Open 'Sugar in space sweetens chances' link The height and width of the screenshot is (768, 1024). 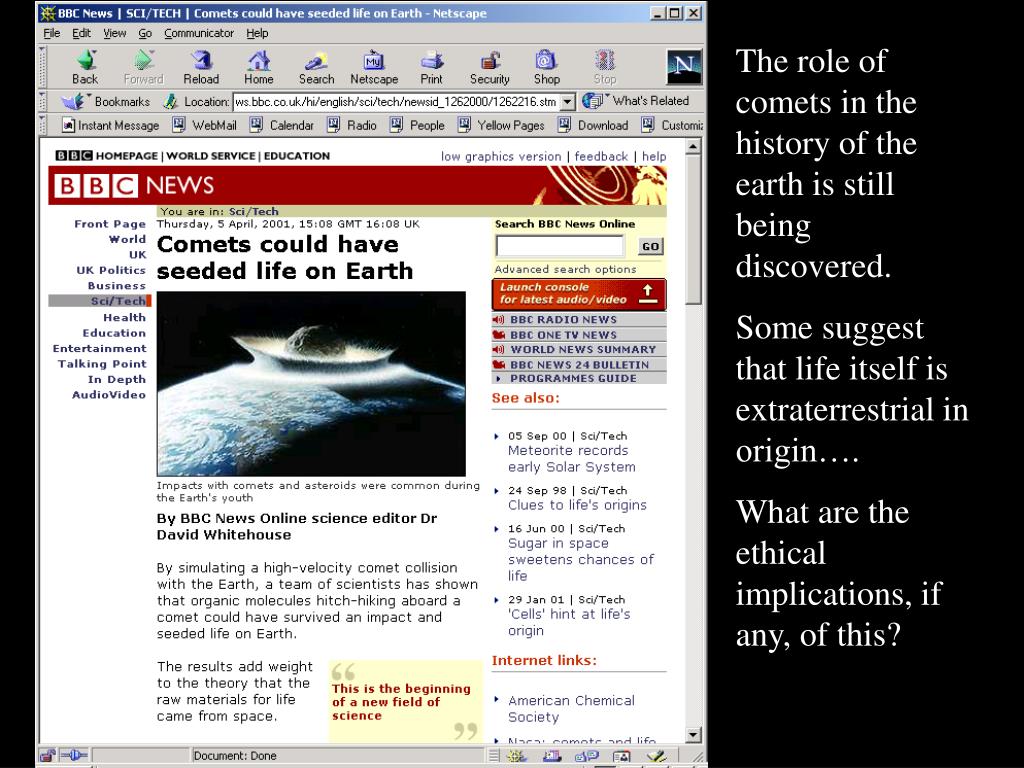point(581,560)
